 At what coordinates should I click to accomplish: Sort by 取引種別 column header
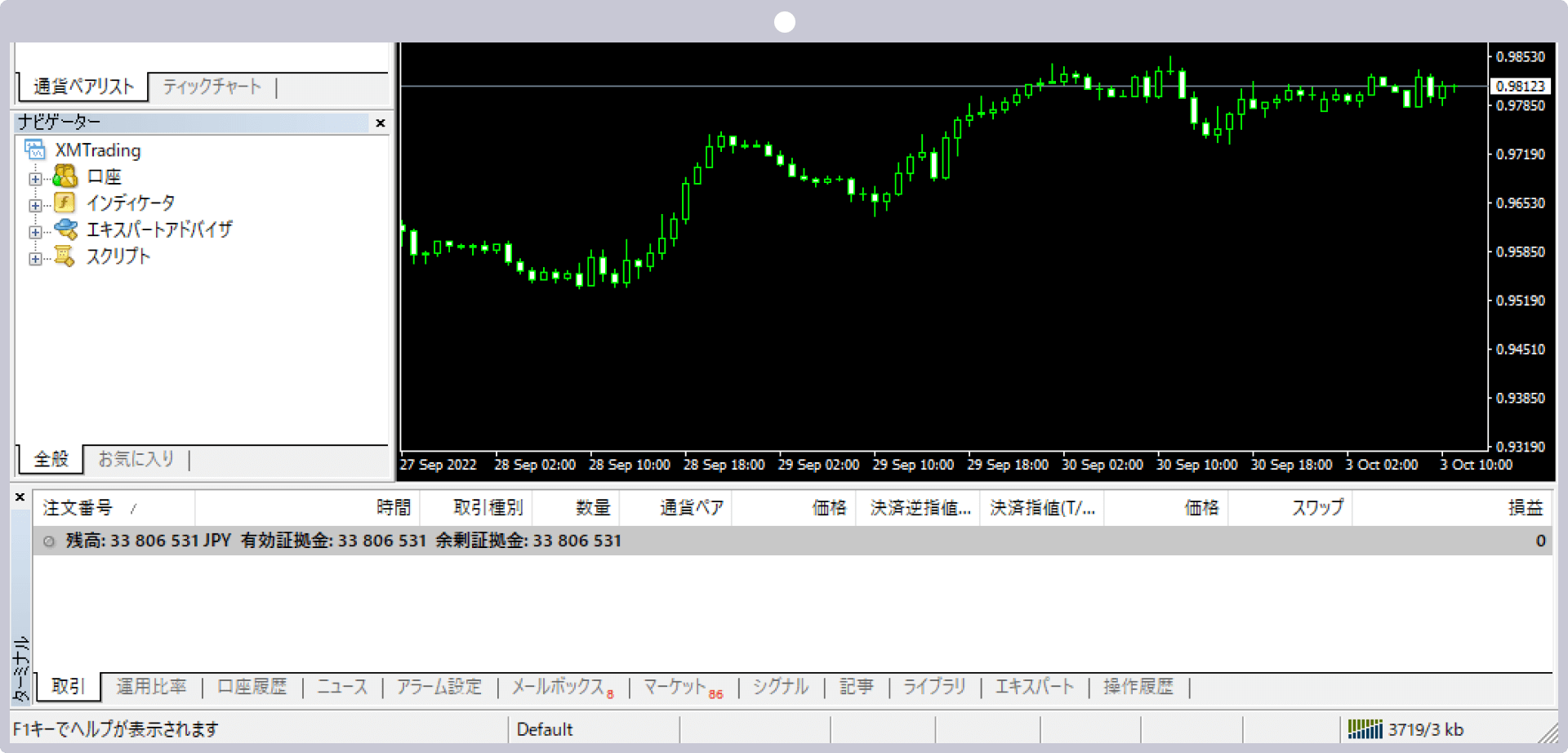[475, 508]
